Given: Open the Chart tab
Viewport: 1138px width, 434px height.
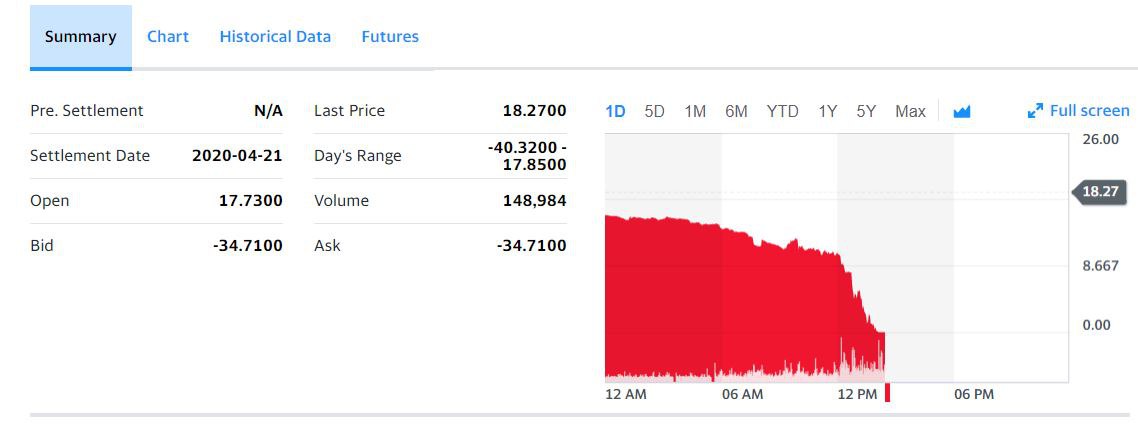Looking at the screenshot, I should pyautogui.click(x=168, y=37).
